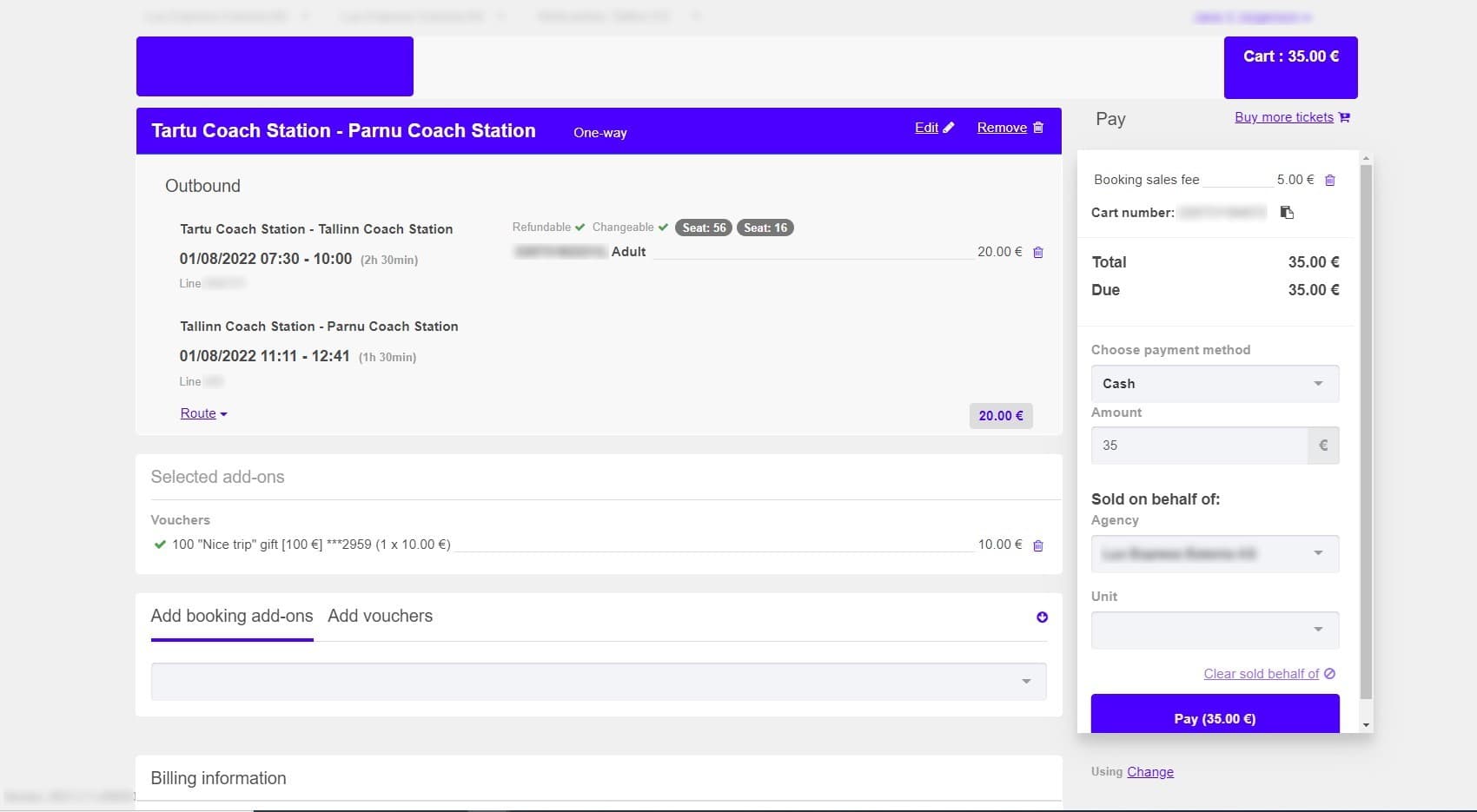Delete the booking sales fee
1477x812 pixels.
pyautogui.click(x=1329, y=181)
